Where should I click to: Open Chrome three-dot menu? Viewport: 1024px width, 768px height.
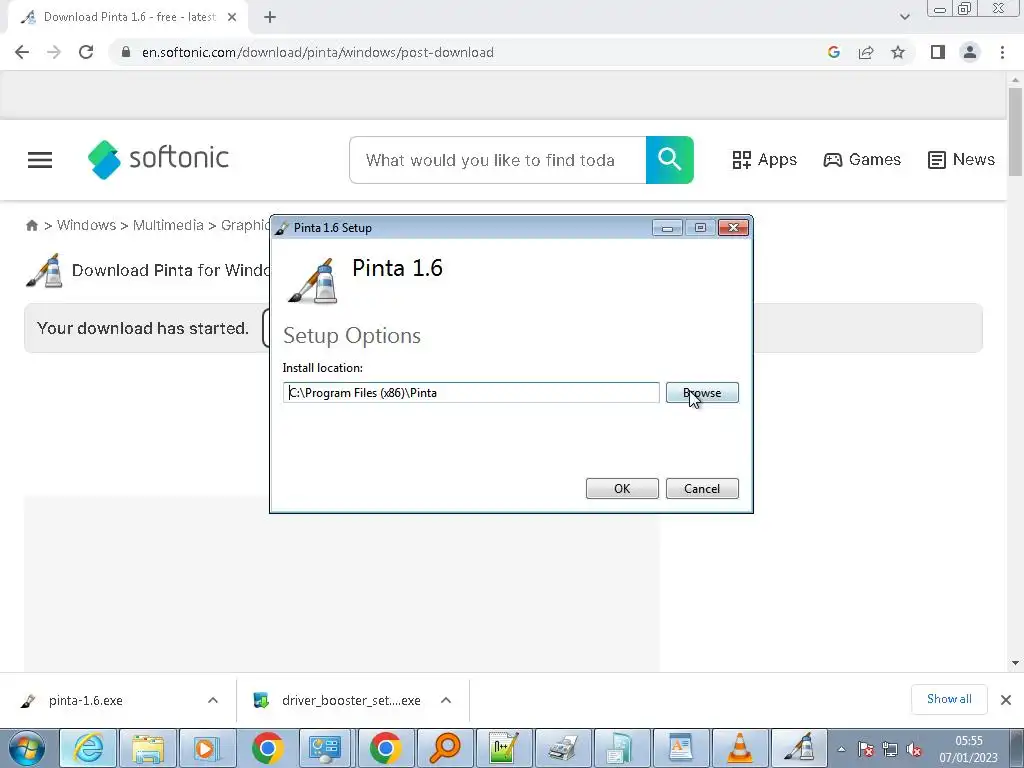click(x=1002, y=52)
